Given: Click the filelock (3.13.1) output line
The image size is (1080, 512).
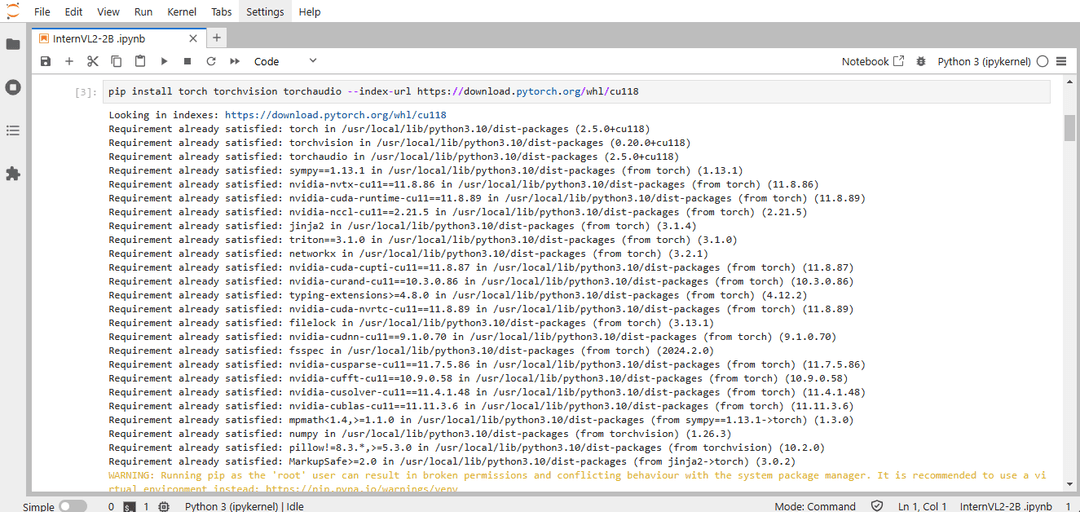Looking at the screenshot, I should pos(411,322).
